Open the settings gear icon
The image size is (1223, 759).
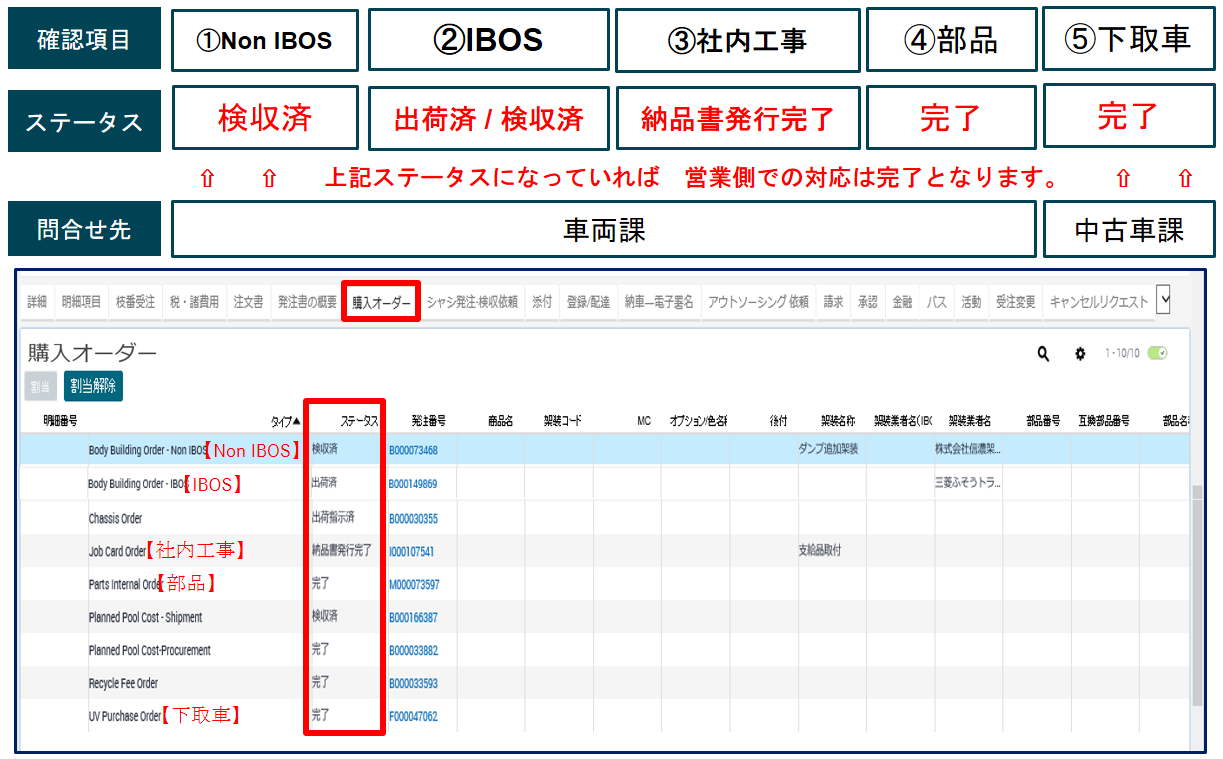[x=1080, y=354]
